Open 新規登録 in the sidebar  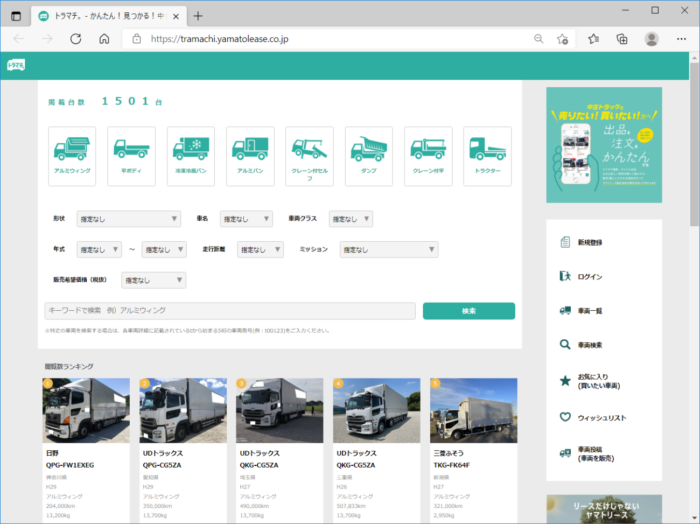[x=590, y=242]
